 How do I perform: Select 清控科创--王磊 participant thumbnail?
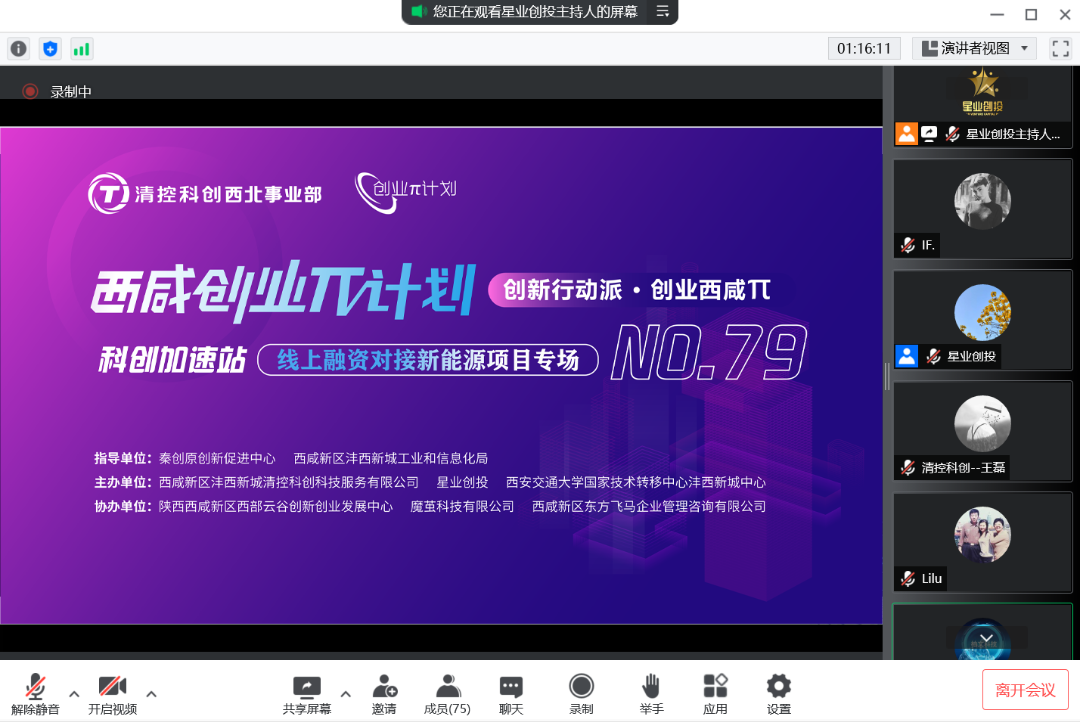click(x=983, y=430)
